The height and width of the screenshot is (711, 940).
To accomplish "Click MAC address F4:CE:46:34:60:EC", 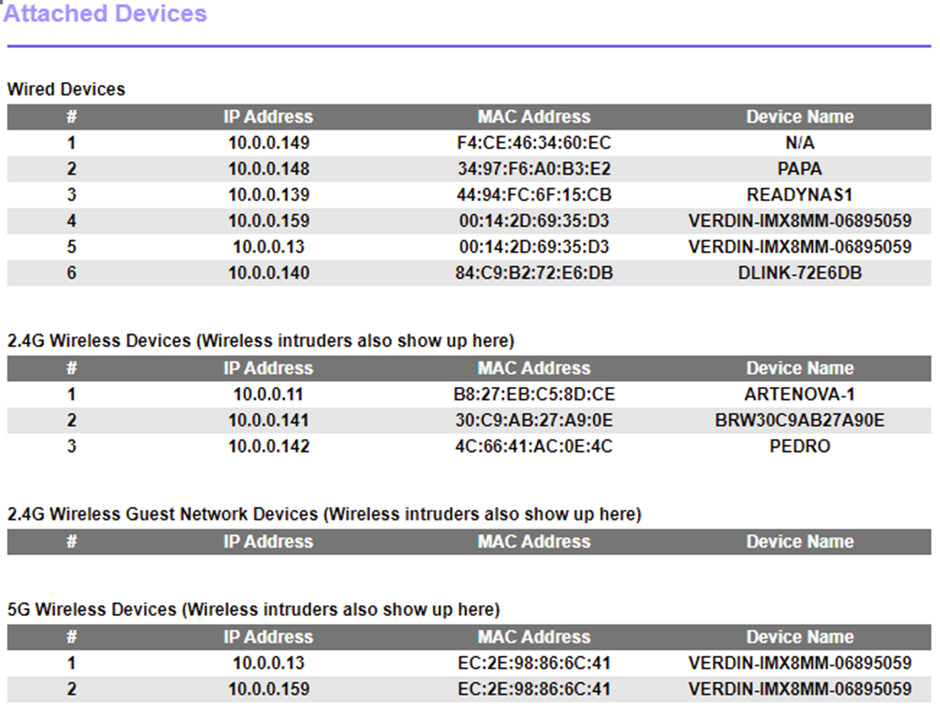I will pyautogui.click(x=534, y=143).
